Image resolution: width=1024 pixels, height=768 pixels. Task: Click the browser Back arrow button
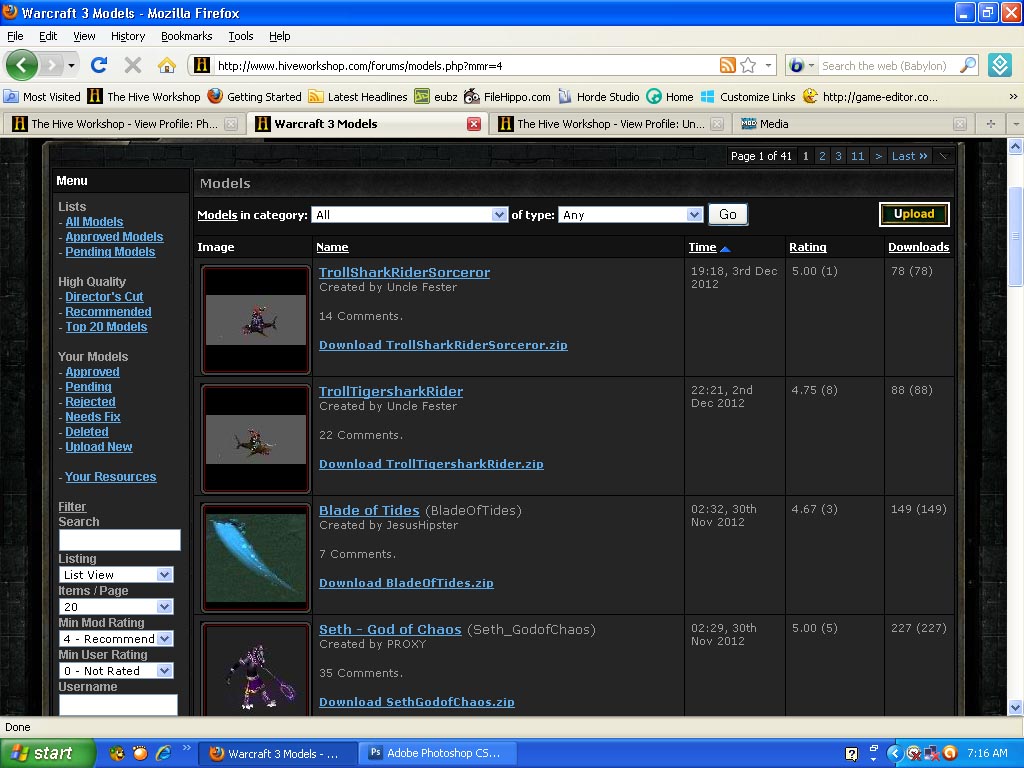[x=22, y=65]
